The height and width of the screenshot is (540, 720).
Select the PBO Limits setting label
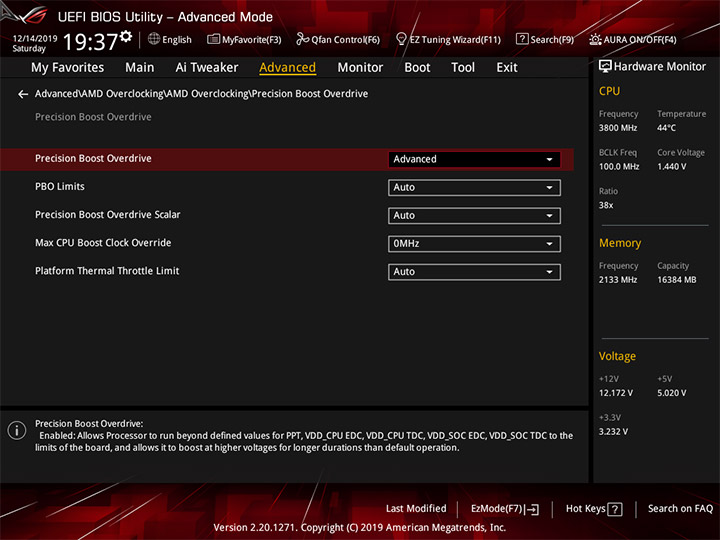(x=60, y=187)
